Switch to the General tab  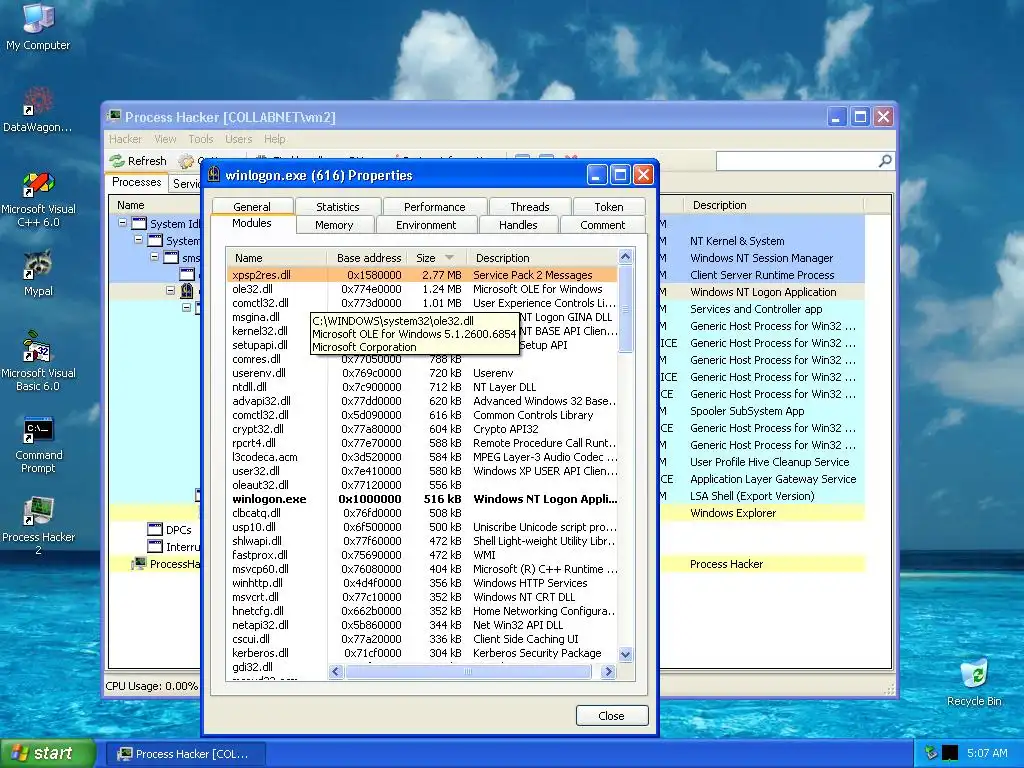click(x=252, y=206)
